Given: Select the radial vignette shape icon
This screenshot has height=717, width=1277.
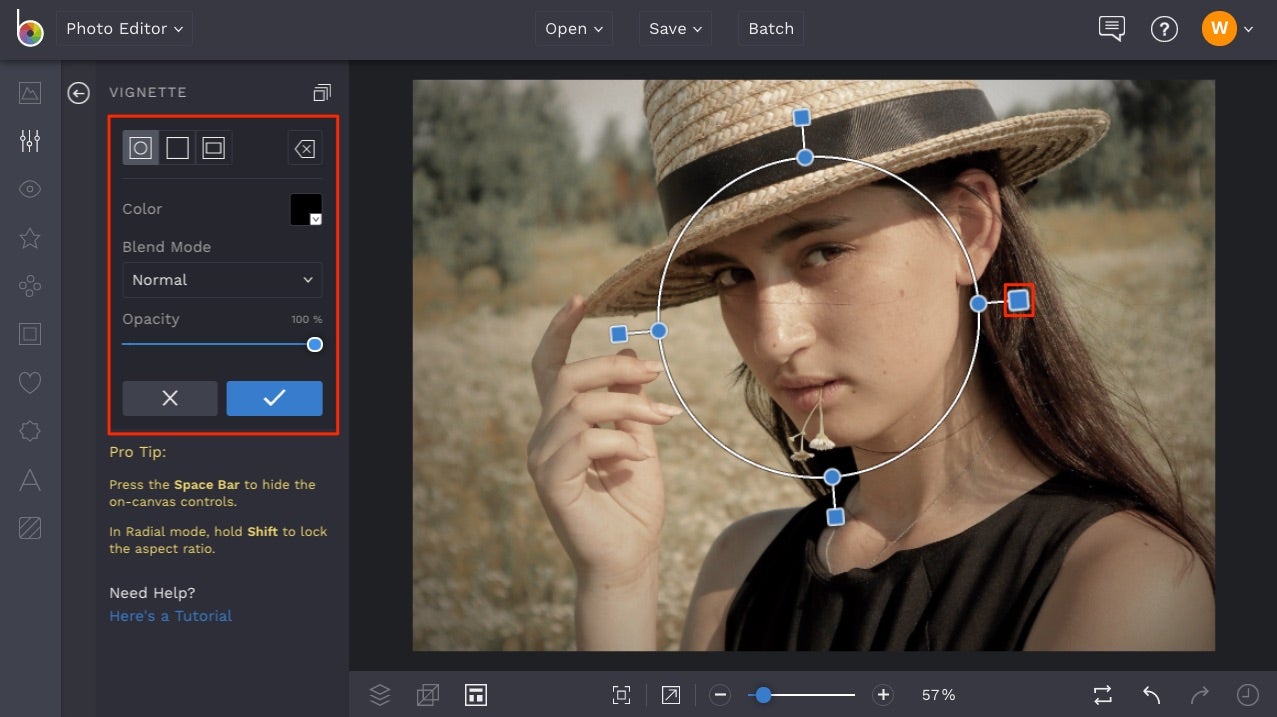Looking at the screenshot, I should click(x=140, y=147).
